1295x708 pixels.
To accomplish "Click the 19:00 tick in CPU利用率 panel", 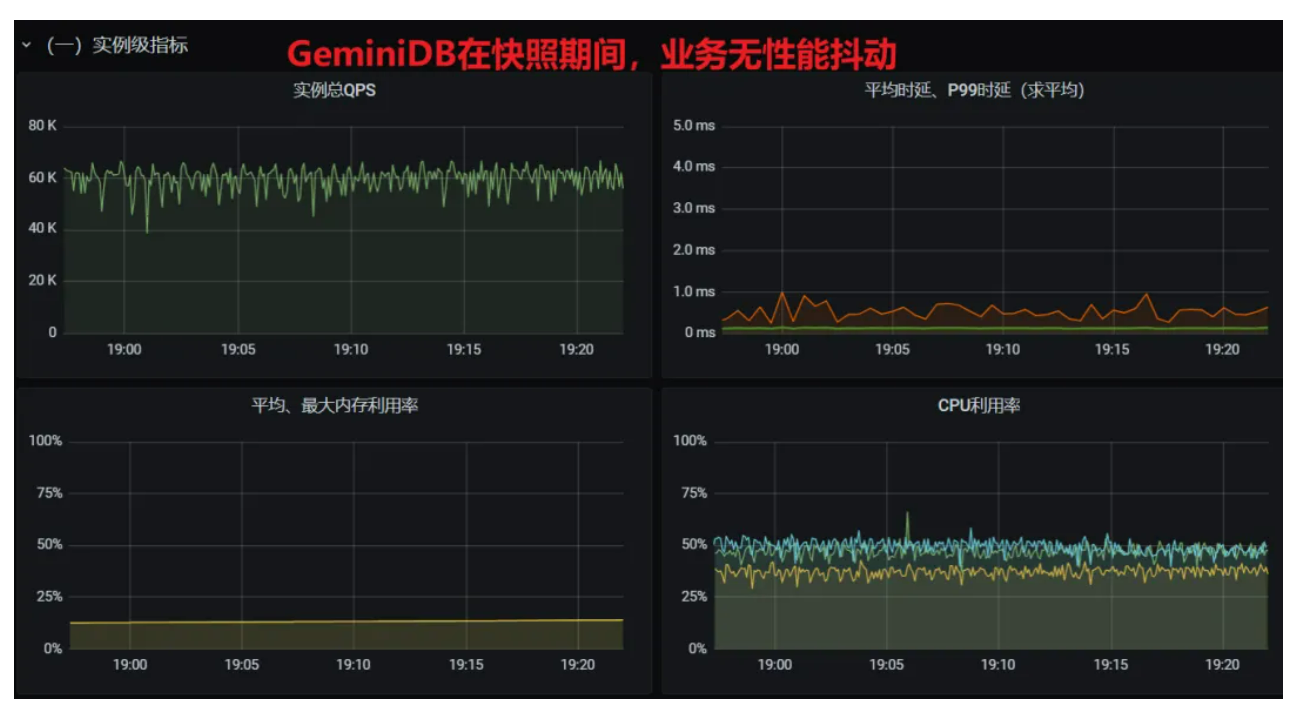I will click(774, 665).
